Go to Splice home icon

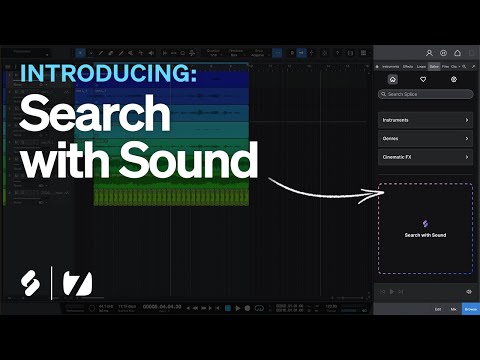click(x=393, y=79)
